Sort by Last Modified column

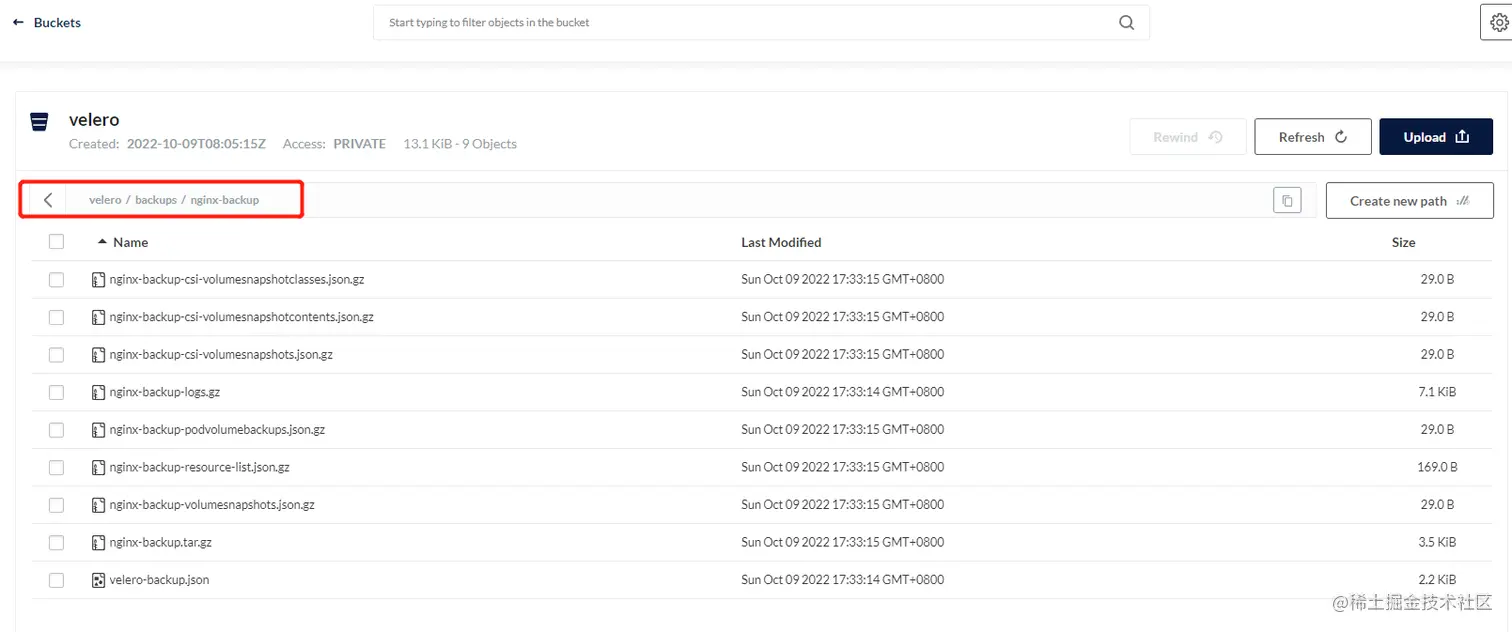(781, 242)
